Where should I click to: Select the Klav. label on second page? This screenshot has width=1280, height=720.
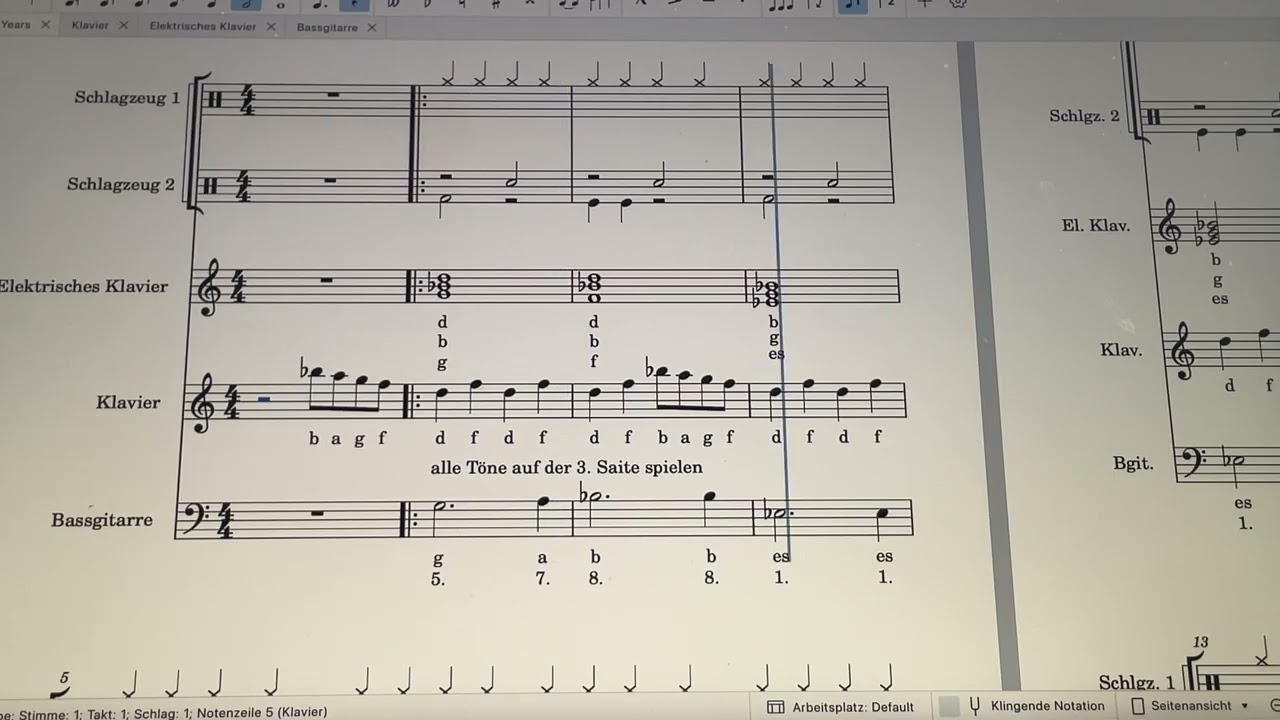[x=1121, y=350]
